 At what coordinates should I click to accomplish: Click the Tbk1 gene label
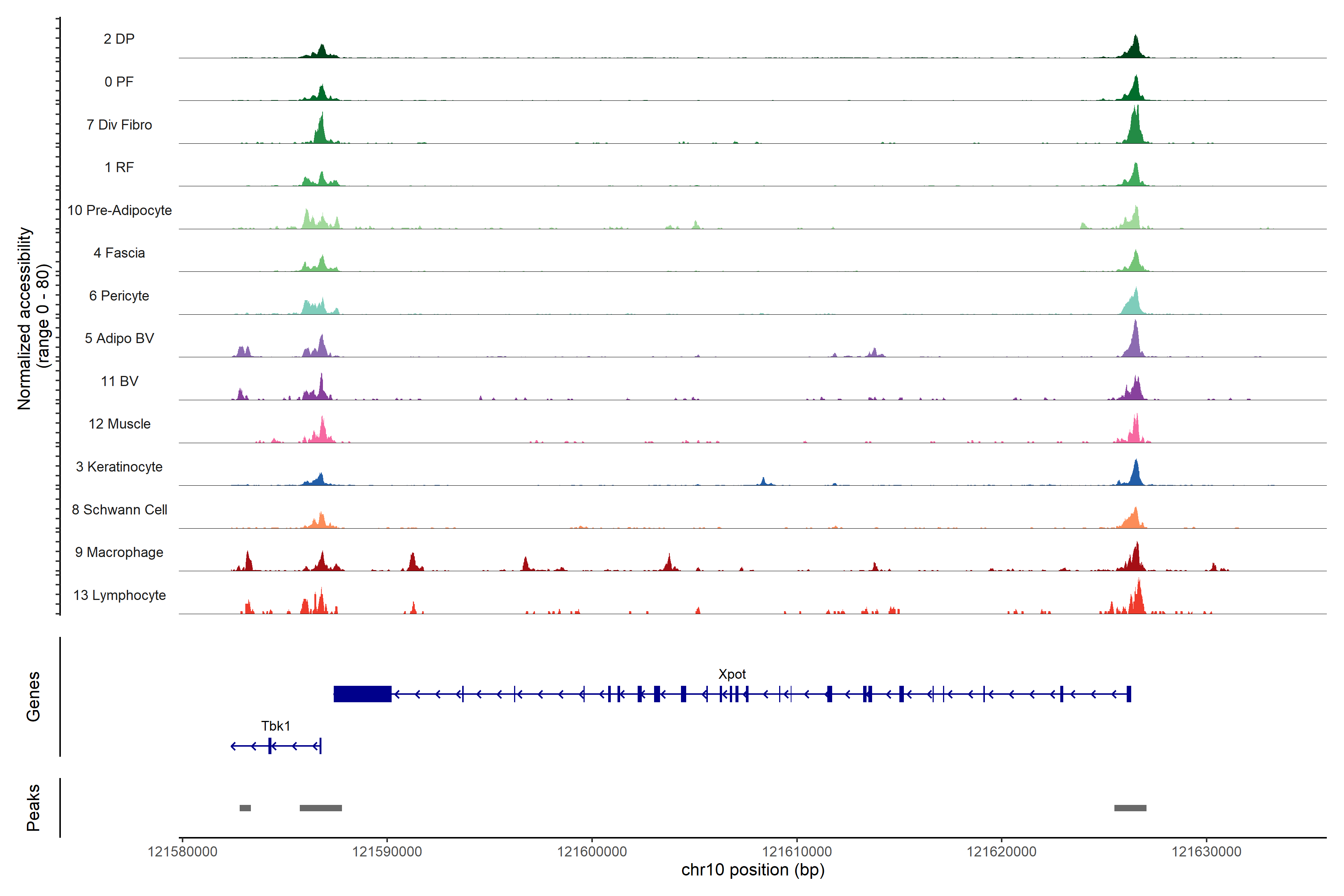pos(276,726)
